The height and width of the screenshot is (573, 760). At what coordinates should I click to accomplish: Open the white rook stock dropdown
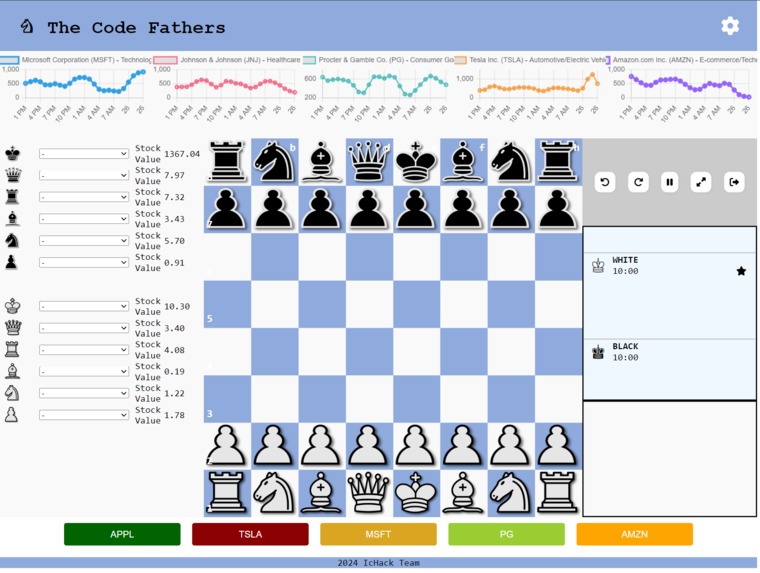point(84,350)
